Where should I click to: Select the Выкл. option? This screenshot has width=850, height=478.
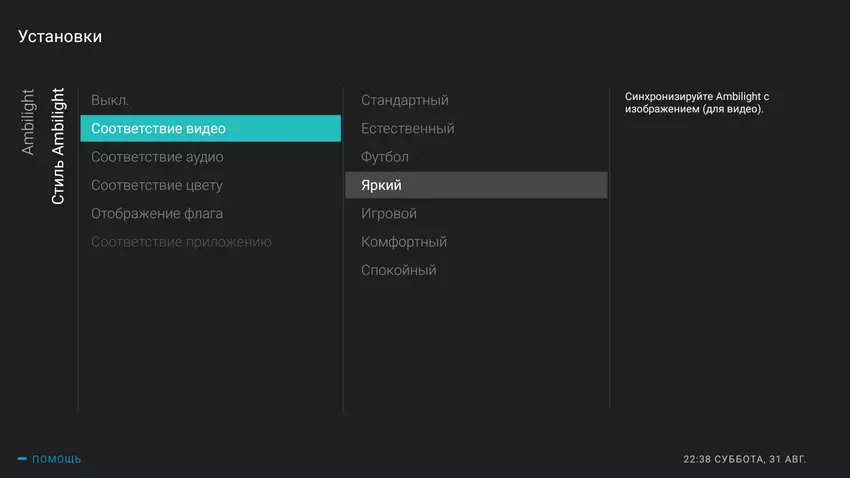tap(110, 100)
